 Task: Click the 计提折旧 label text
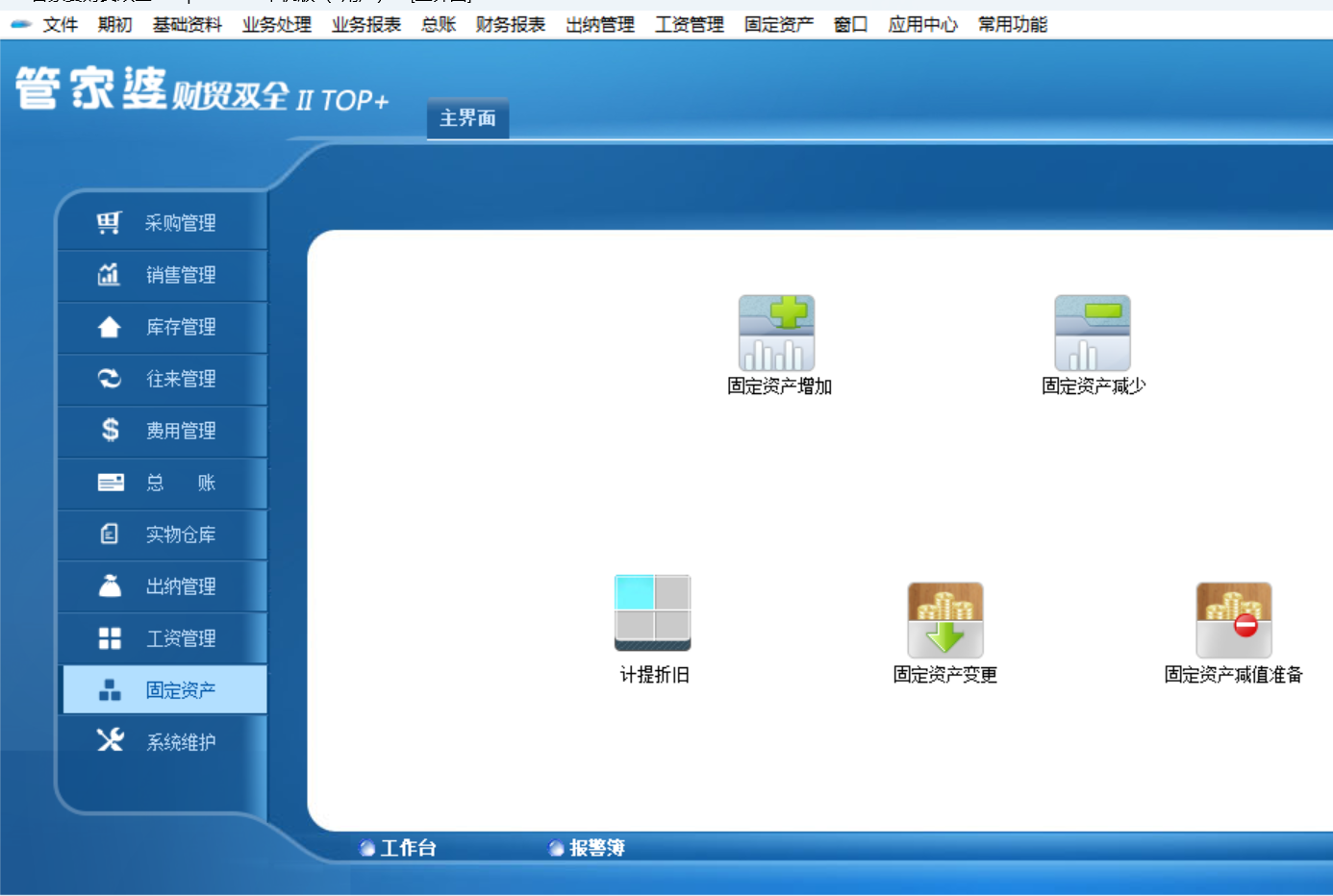(x=654, y=675)
